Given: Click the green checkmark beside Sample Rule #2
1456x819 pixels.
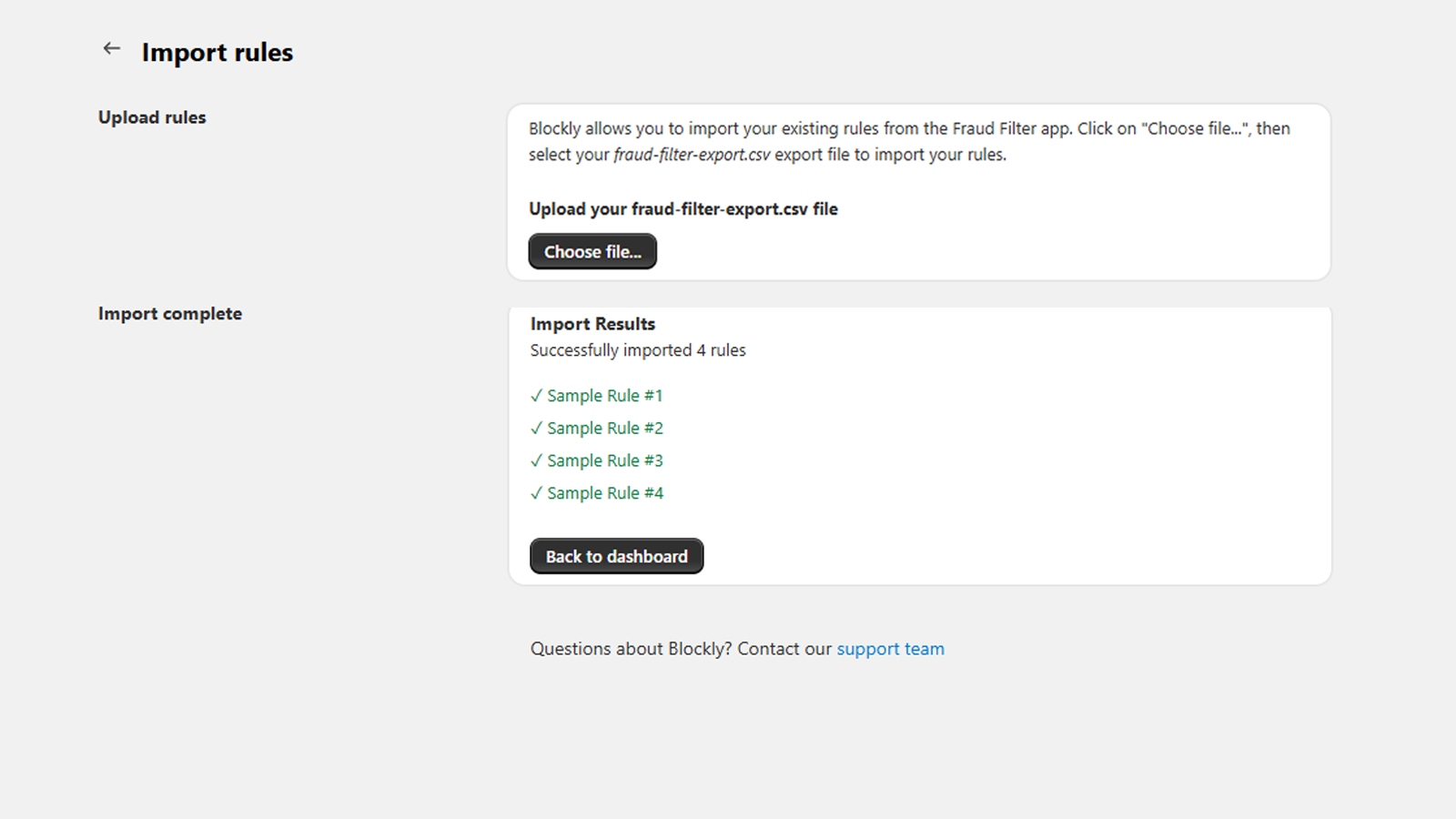Looking at the screenshot, I should (x=536, y=428).
